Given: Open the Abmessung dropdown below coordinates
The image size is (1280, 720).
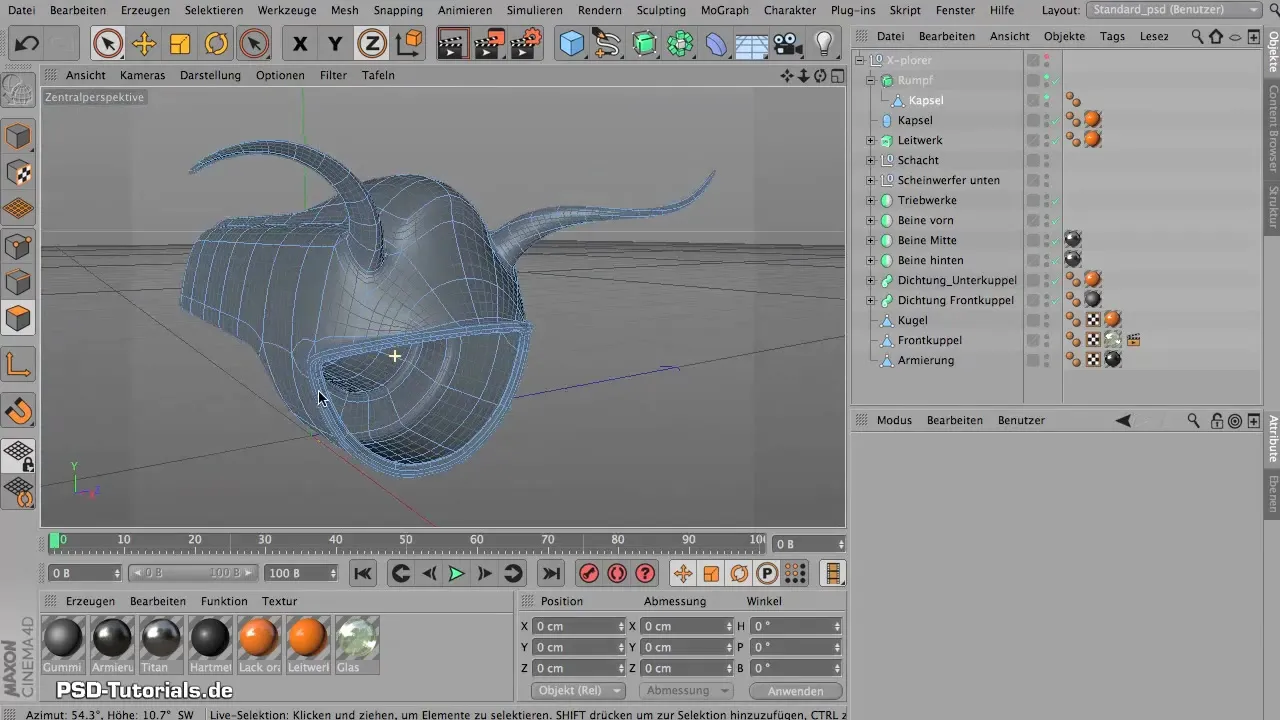Looking at the screenshot, I should [x=685, y=691].
